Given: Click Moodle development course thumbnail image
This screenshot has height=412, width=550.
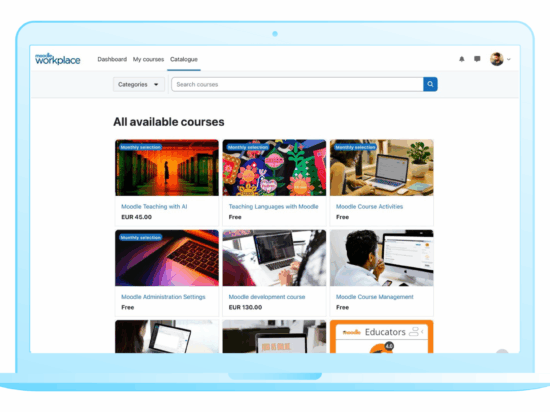Looking at the screenshot, I should pos(274,258).
